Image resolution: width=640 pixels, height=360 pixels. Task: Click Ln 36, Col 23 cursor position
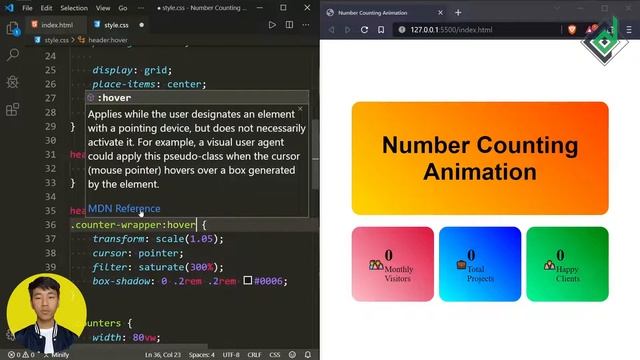click(x=163, y=355)
